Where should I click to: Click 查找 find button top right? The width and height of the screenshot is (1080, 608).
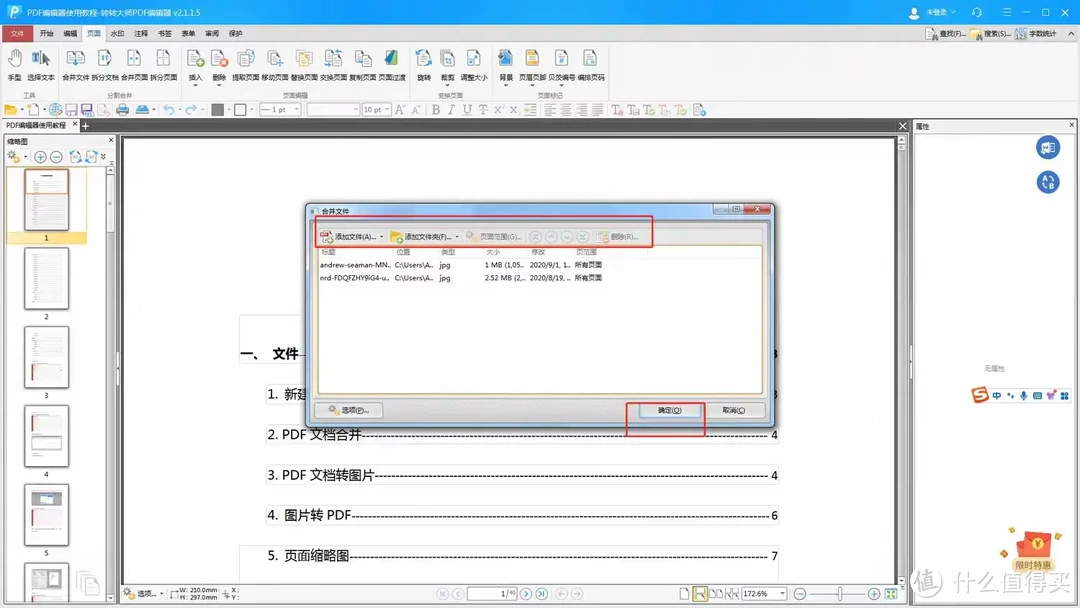(945, 33)
